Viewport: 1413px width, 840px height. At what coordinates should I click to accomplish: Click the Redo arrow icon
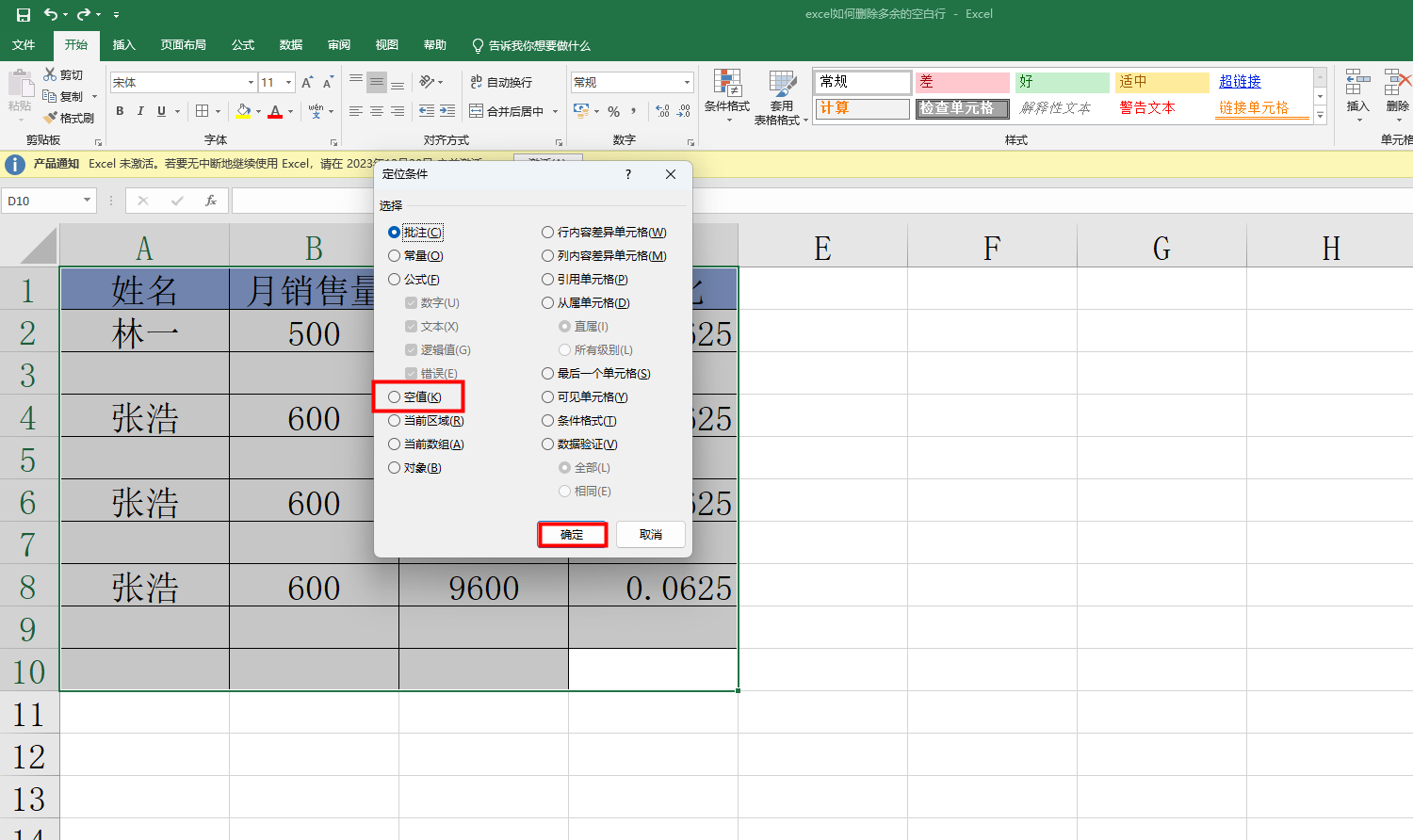point(84,14)
